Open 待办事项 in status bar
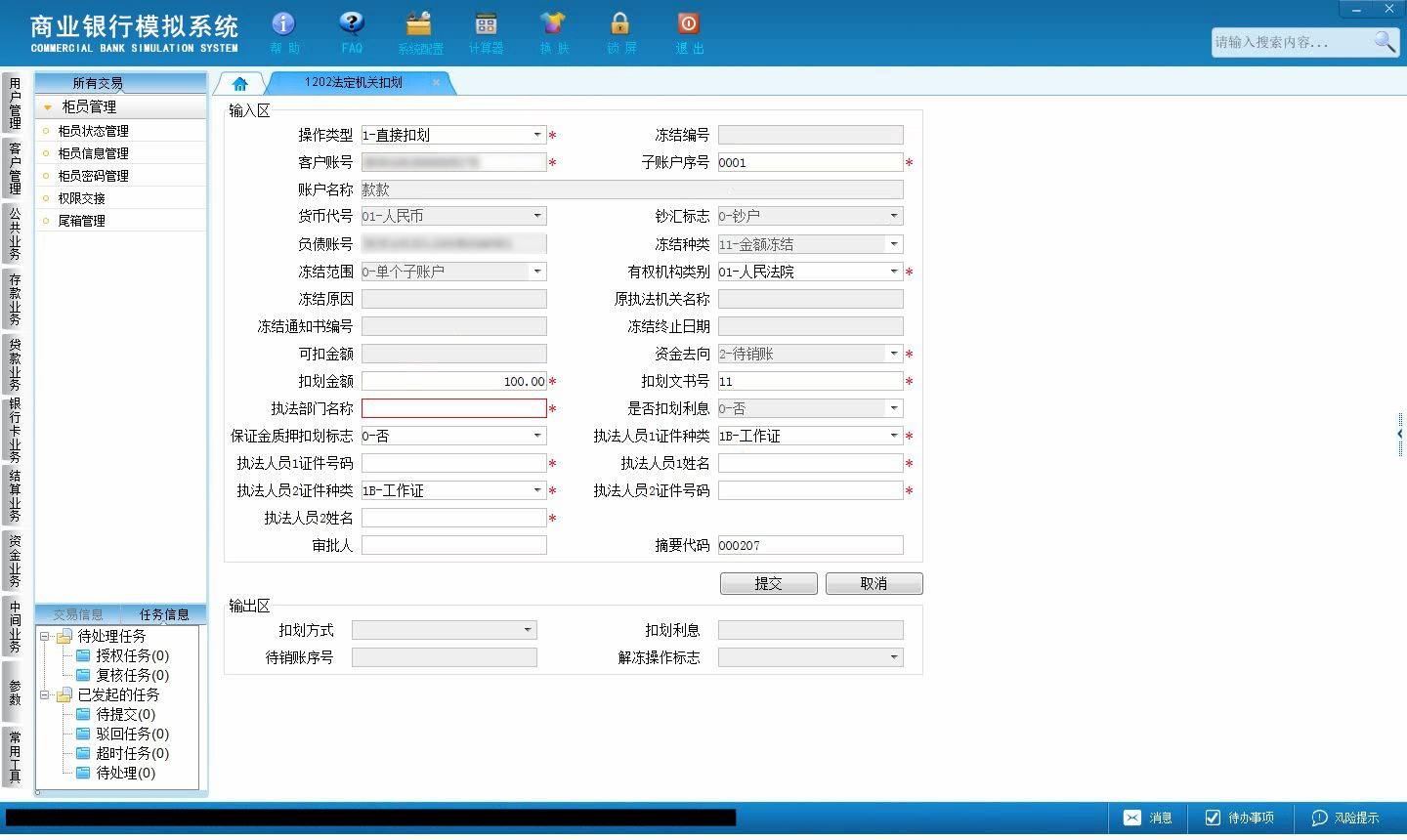 [1239, 818]
